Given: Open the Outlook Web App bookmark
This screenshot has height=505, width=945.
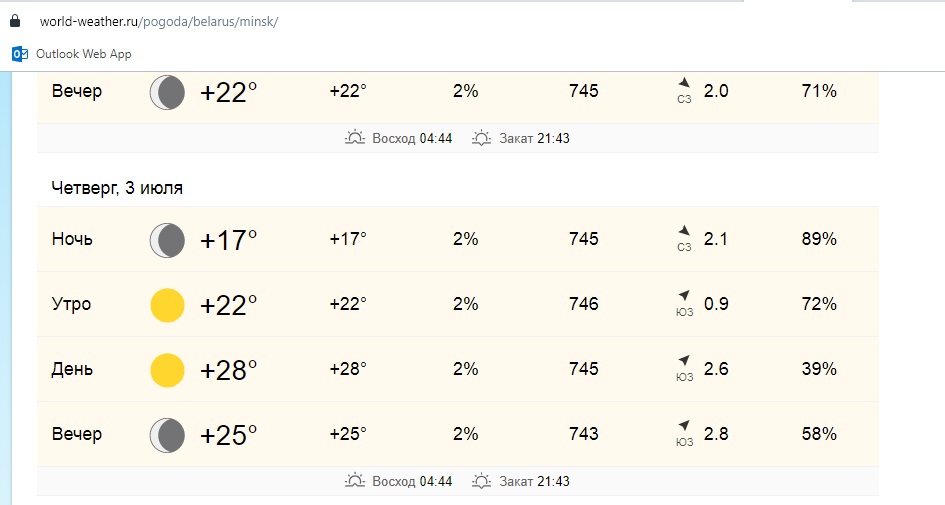Looking at the screenshot, I should tap(72, 54).
